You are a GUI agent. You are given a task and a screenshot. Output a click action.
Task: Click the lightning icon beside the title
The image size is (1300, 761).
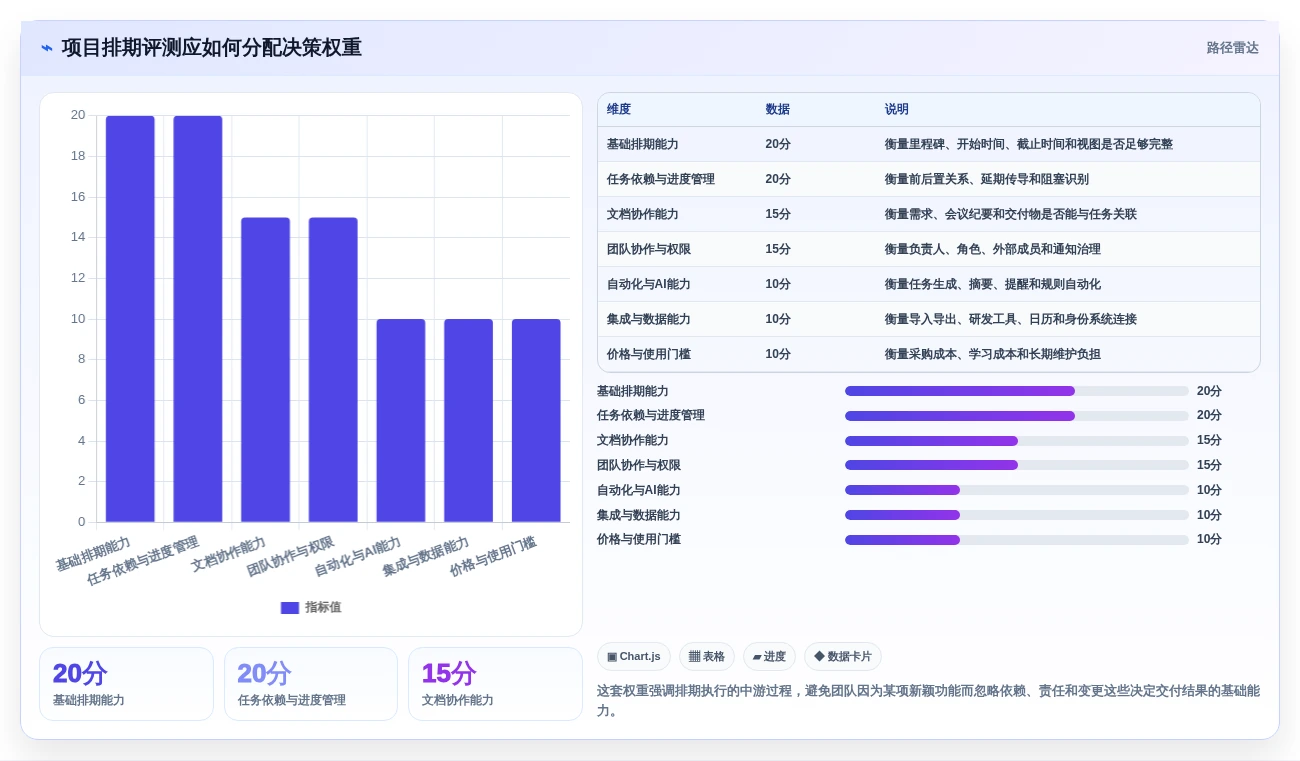pos(47,48)
